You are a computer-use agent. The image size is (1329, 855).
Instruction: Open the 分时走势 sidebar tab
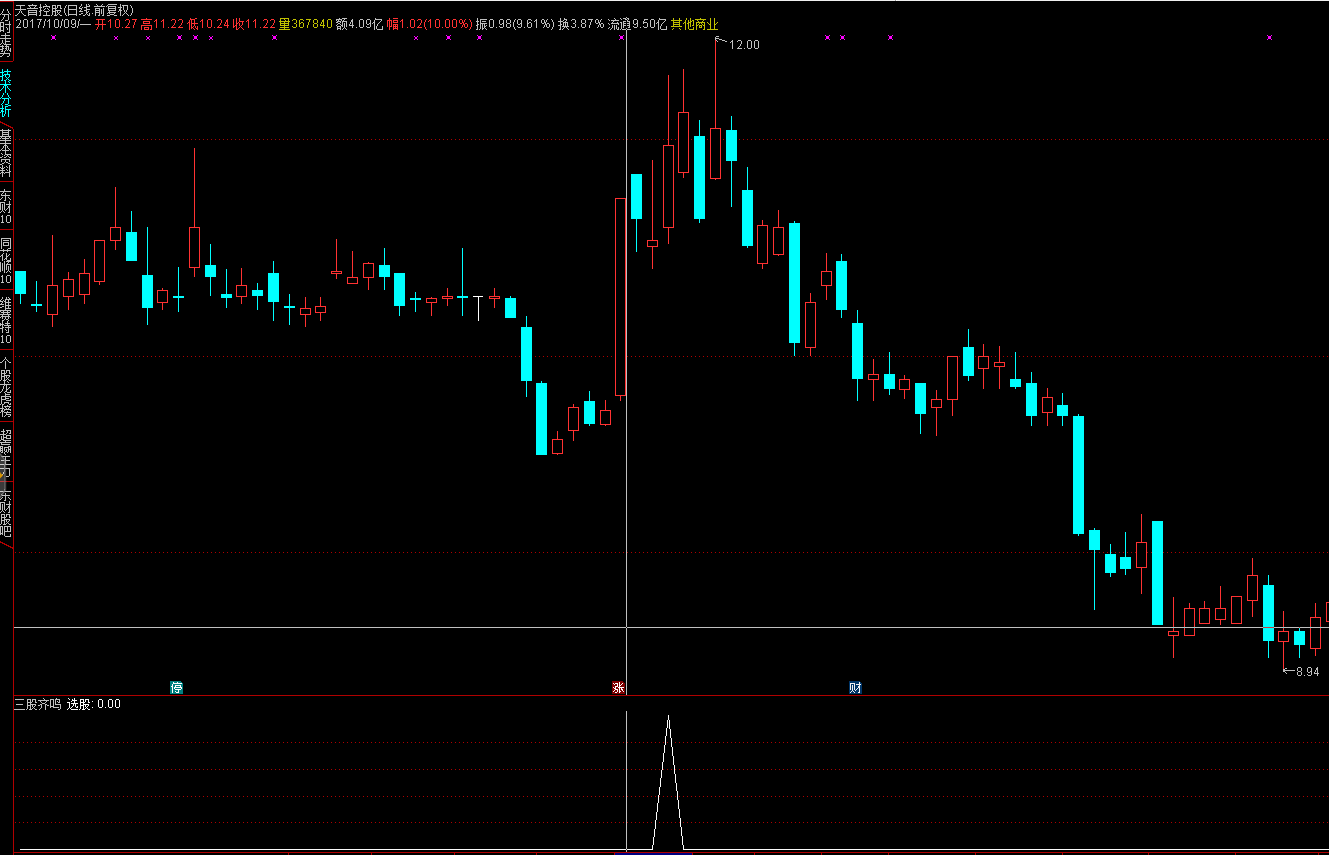pyautogui.click(x=6, y=31)
